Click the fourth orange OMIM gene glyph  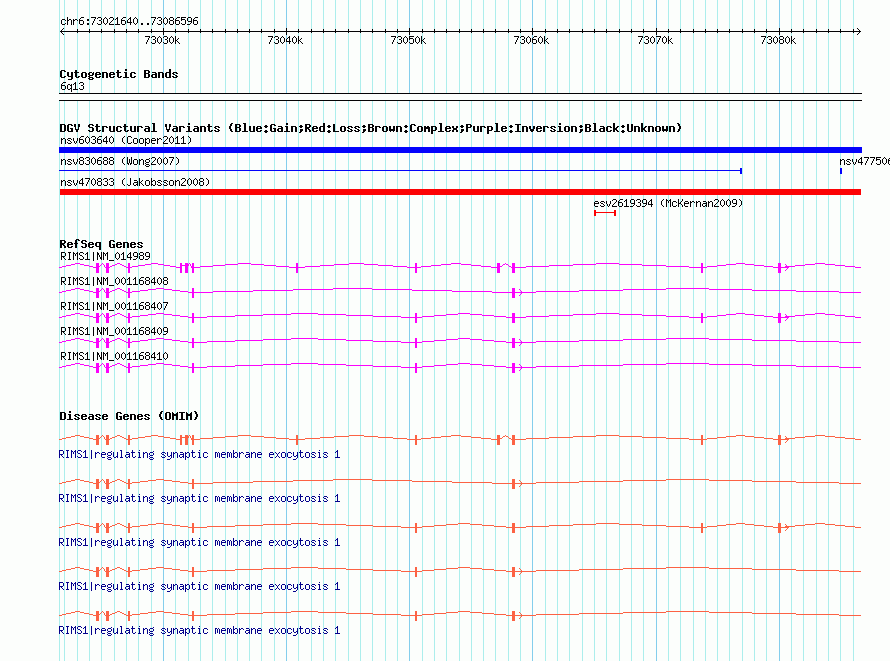coord(460,571)
